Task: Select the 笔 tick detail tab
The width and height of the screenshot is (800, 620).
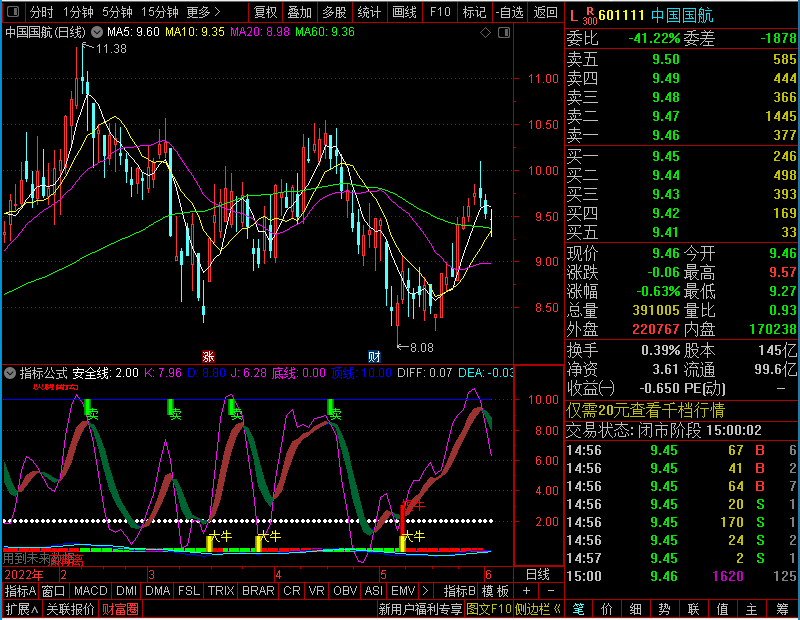Action: point(579,609)
